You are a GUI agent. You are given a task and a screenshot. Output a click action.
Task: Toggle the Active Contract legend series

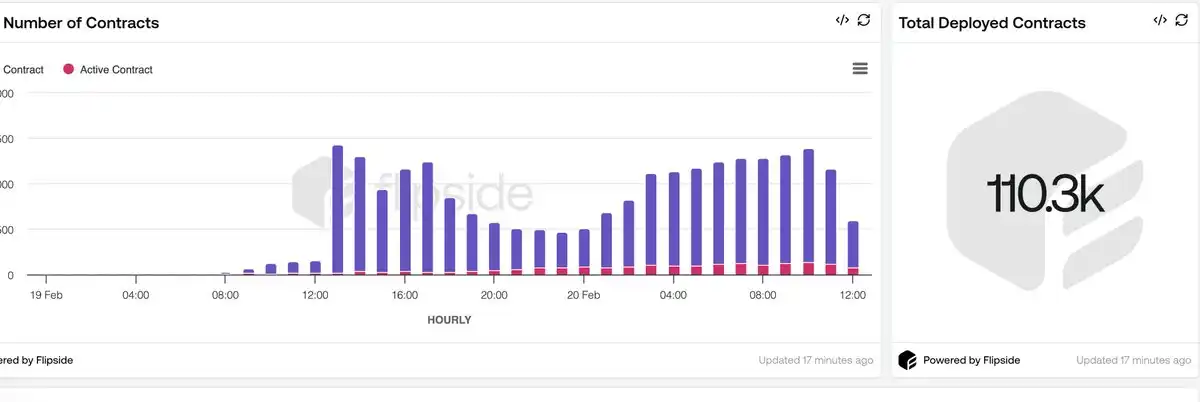click(x=115, y=70)
